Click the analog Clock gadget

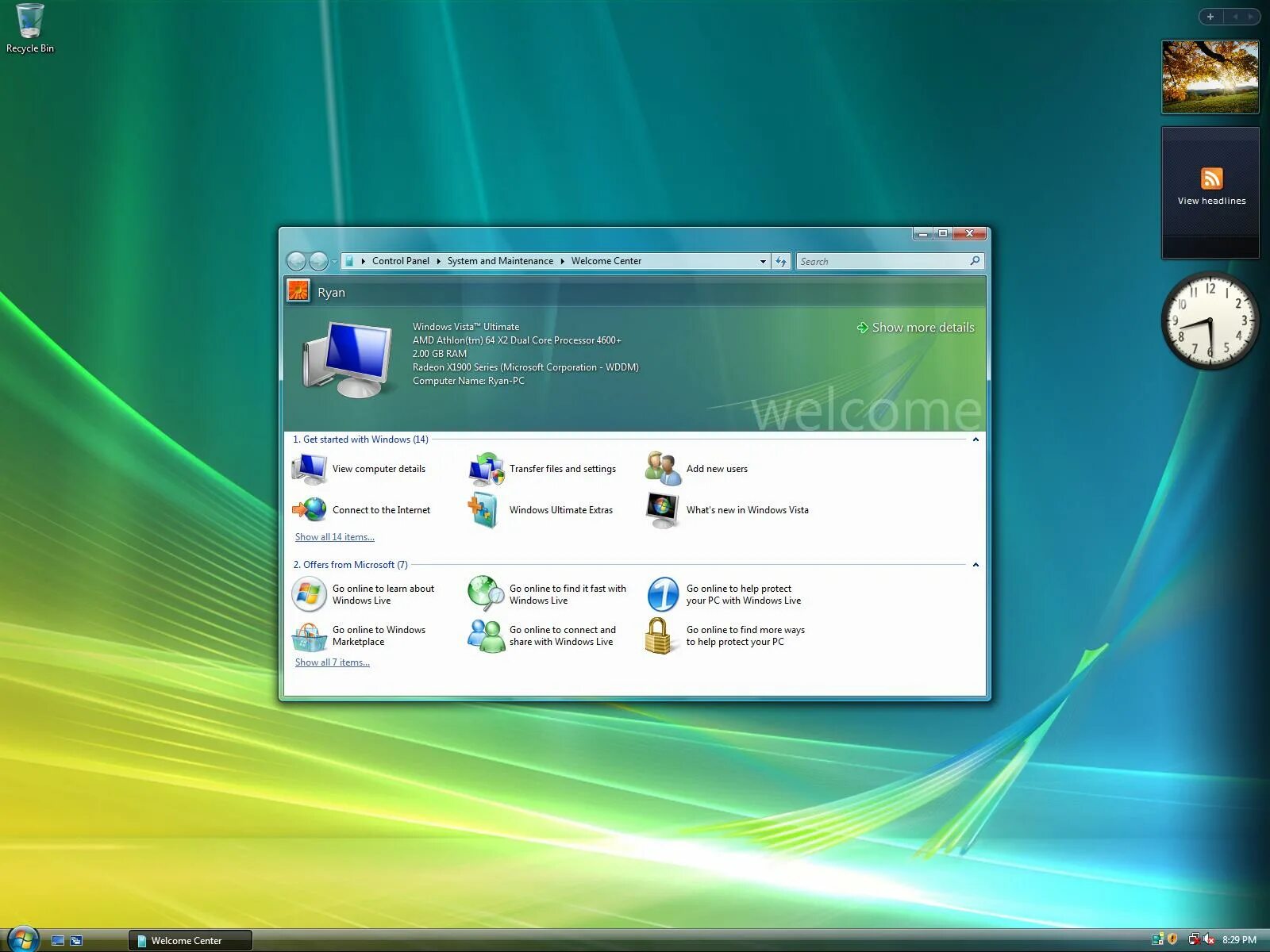1210,321
